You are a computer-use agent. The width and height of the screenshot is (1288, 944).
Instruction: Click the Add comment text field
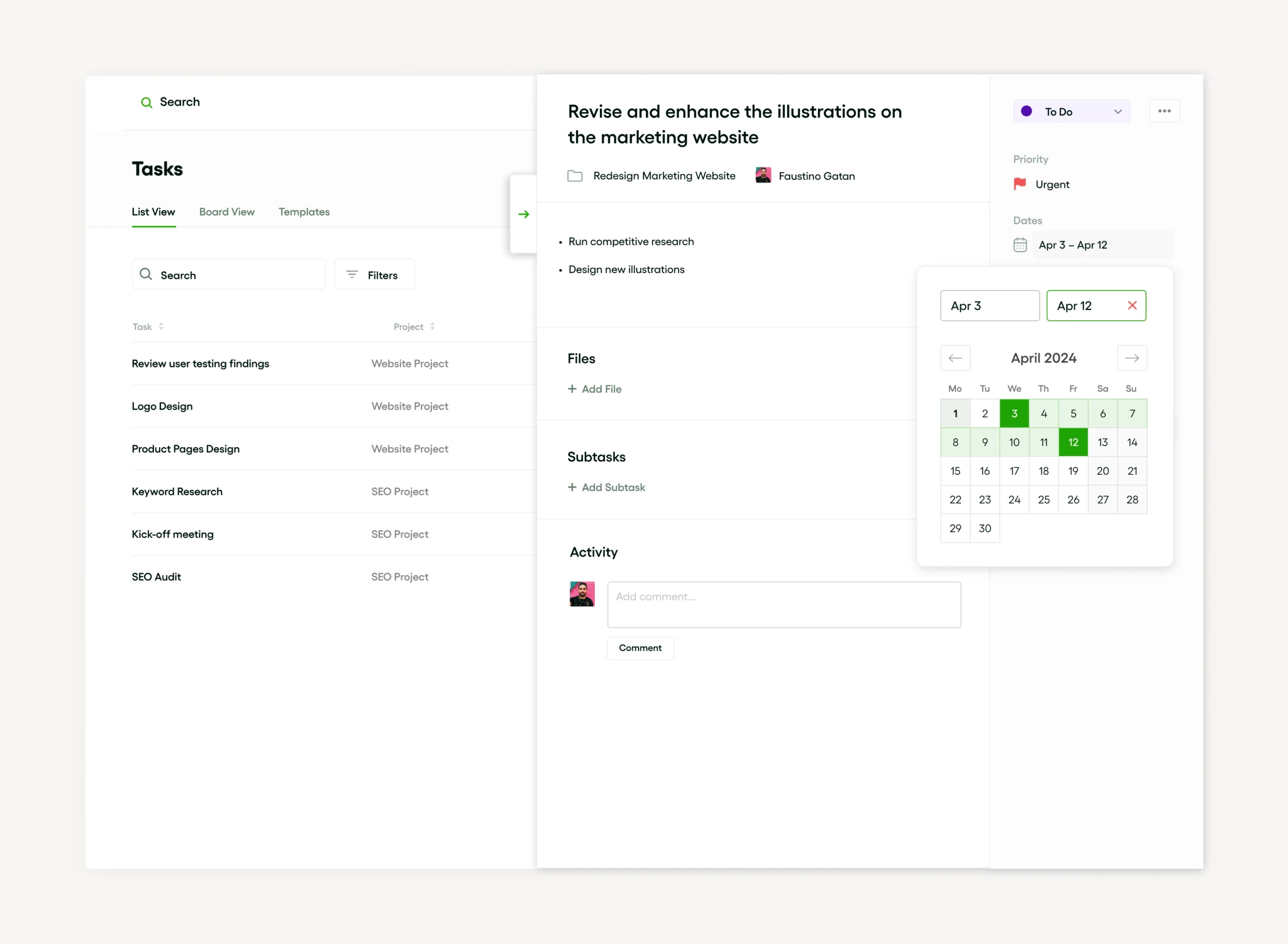(x=783, y=604)
